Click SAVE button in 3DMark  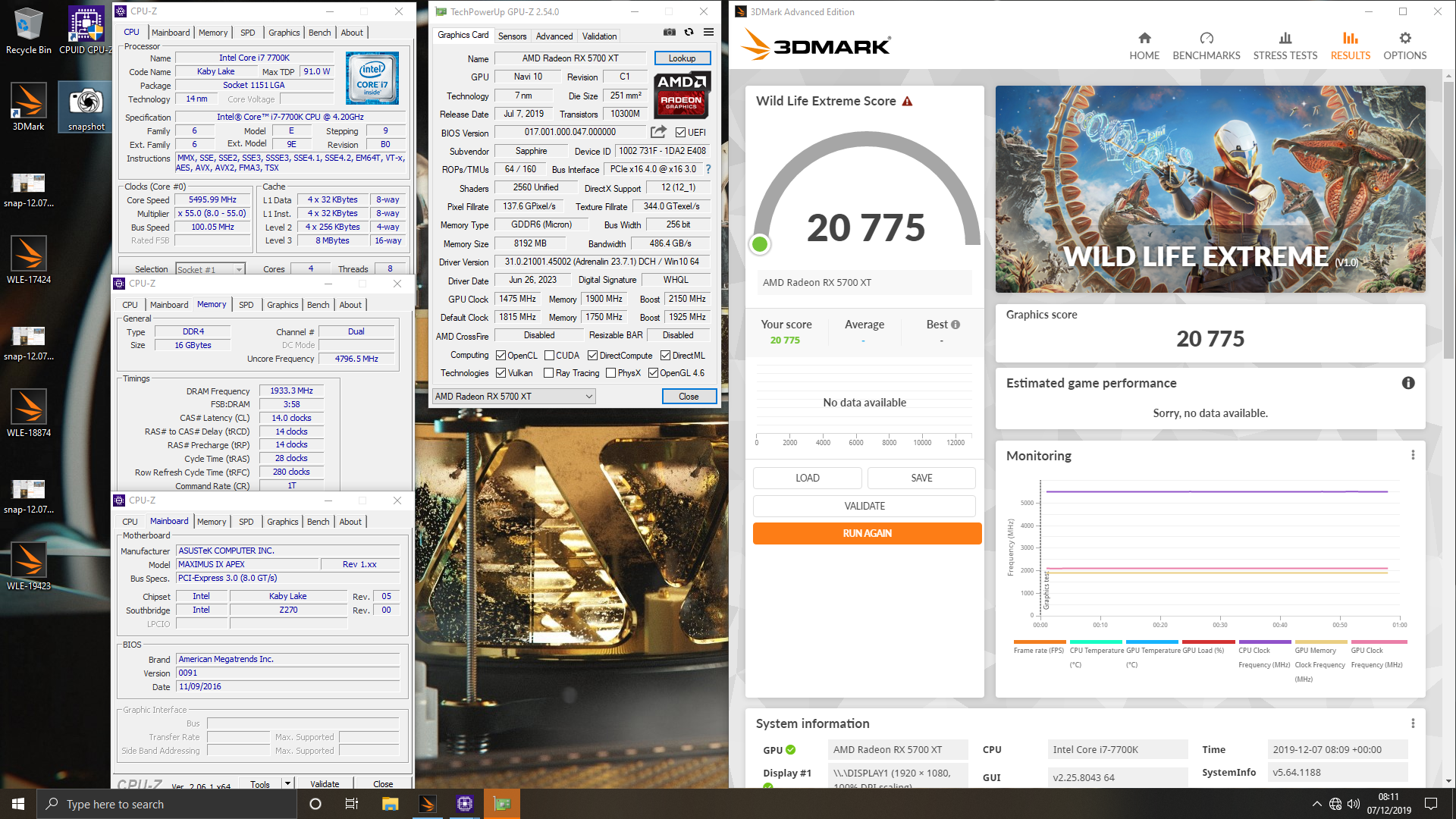(x=921, y=478)
